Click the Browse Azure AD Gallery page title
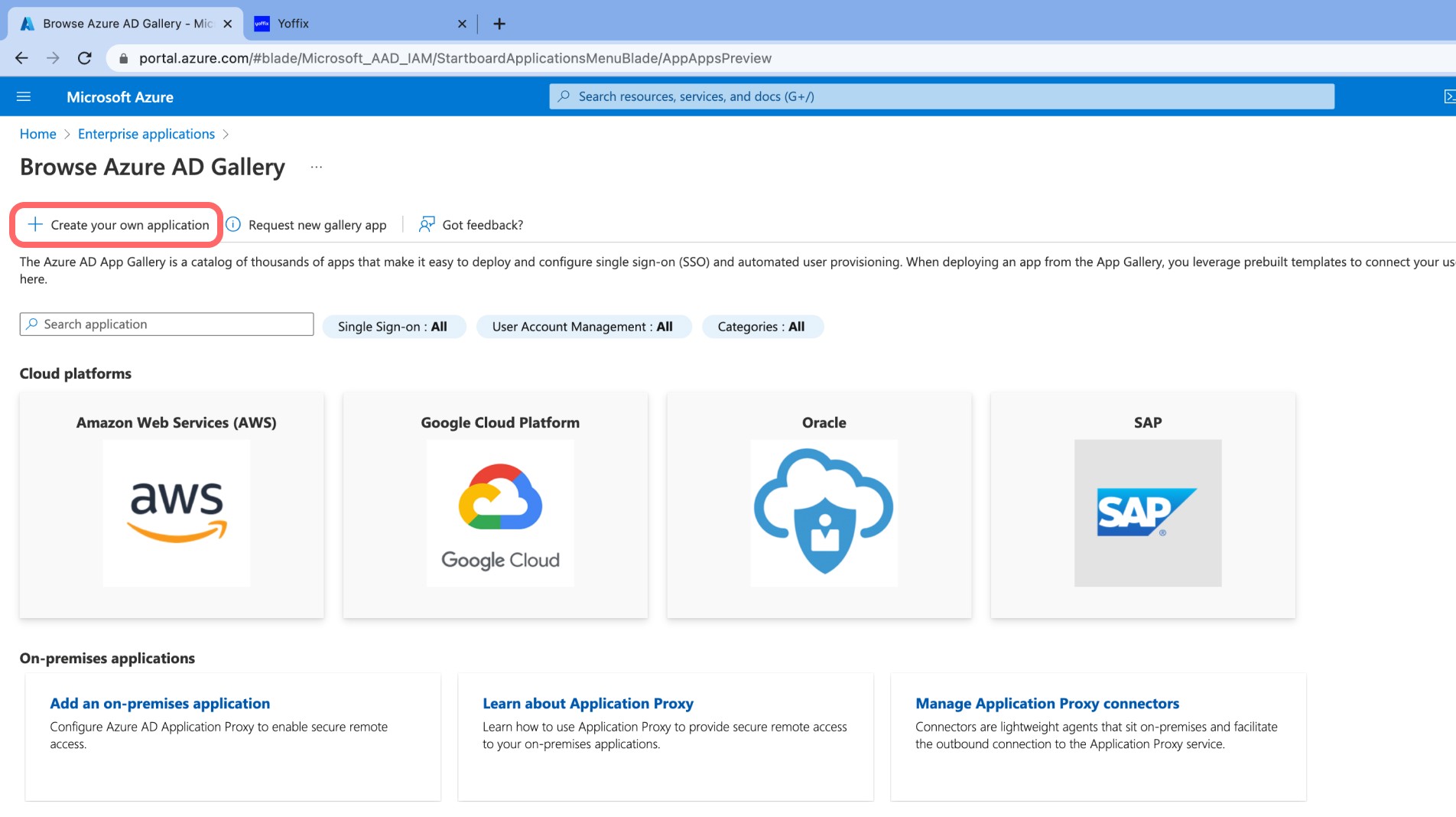 pyautogui.click(x=152, y=167)
